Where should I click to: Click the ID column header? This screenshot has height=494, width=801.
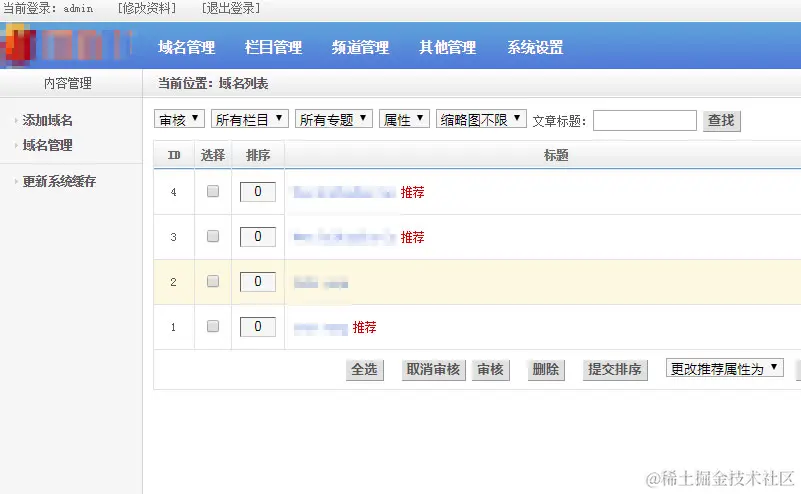[x=174, y=155]
